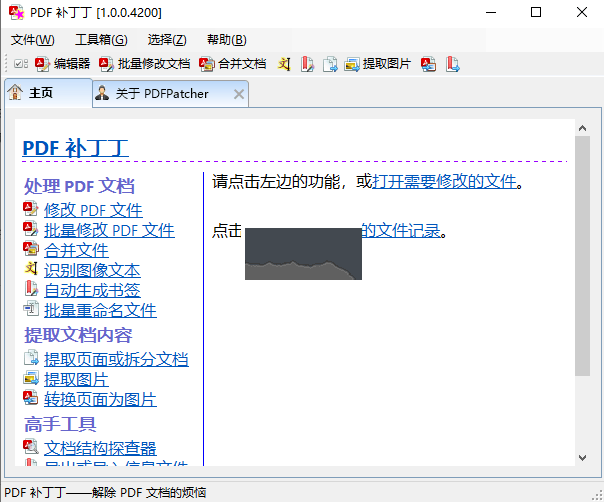Image resolution: width=604 pixels, height=502 pixels.
Task: Click the 提取文档内容 section heading
Action: [x=78, y=335]
